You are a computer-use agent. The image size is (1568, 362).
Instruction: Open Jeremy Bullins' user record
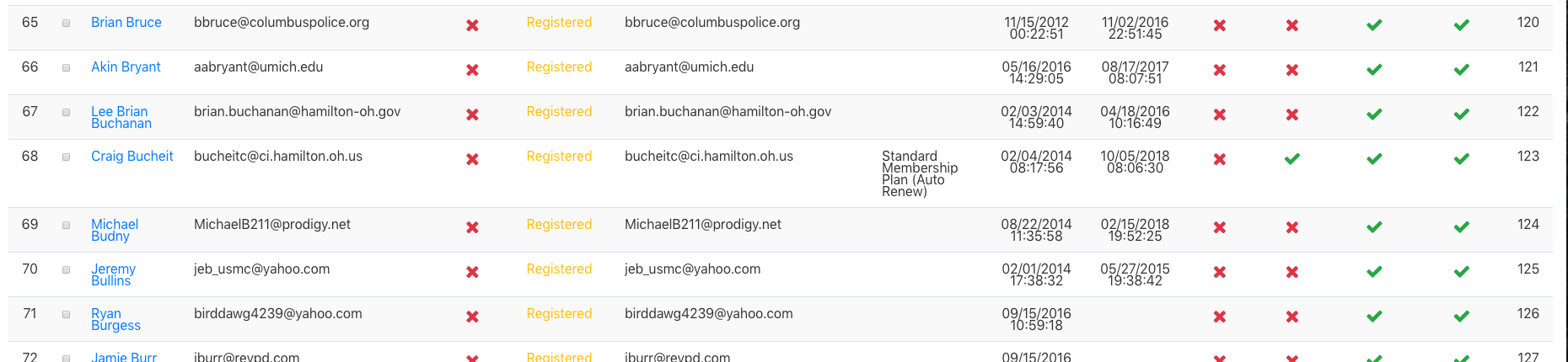tap(113, 275)
